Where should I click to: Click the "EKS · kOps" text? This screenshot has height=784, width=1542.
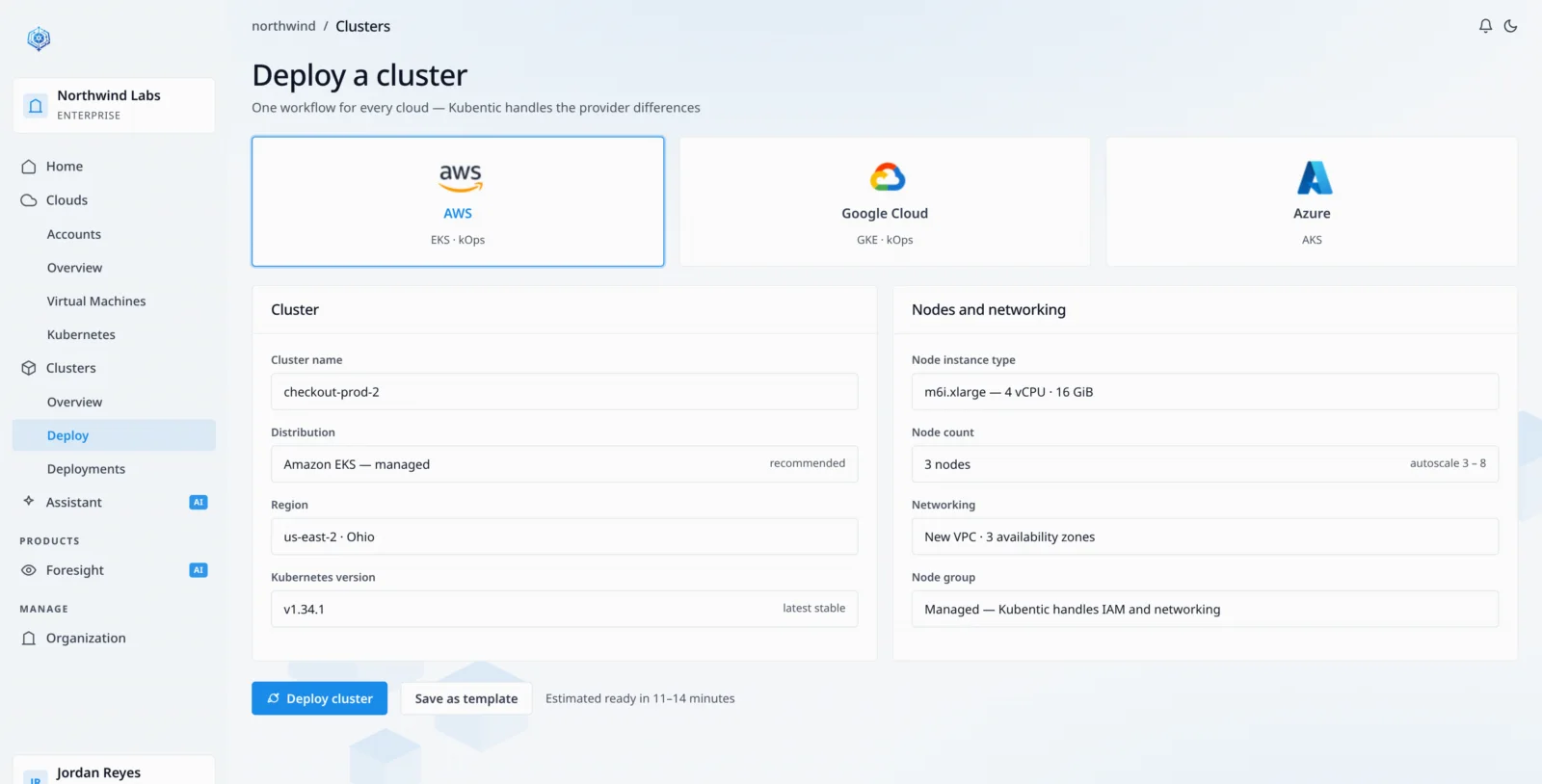pyautogui.click(x=458, y=240)
